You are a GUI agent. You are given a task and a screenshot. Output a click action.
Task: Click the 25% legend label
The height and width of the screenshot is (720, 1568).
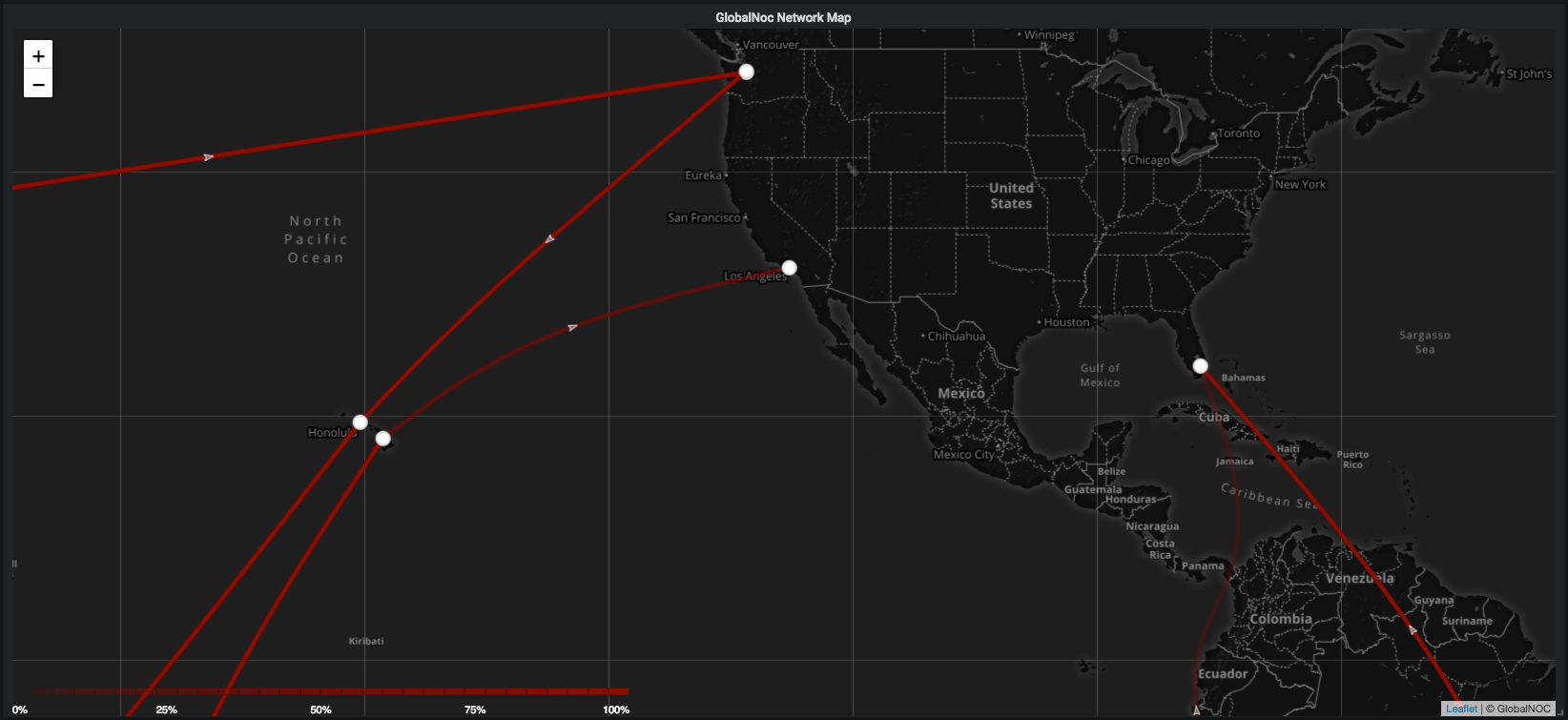tap(166, 710)
